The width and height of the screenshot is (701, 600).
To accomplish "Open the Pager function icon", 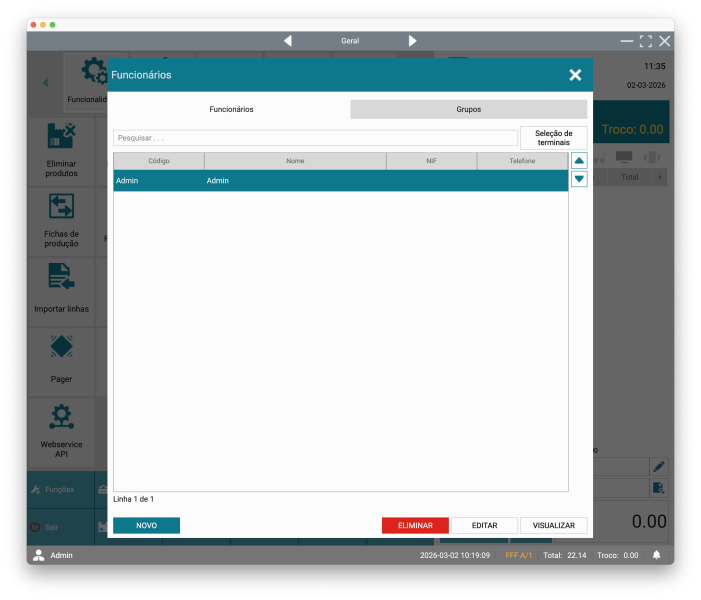I will click(61, 347).
